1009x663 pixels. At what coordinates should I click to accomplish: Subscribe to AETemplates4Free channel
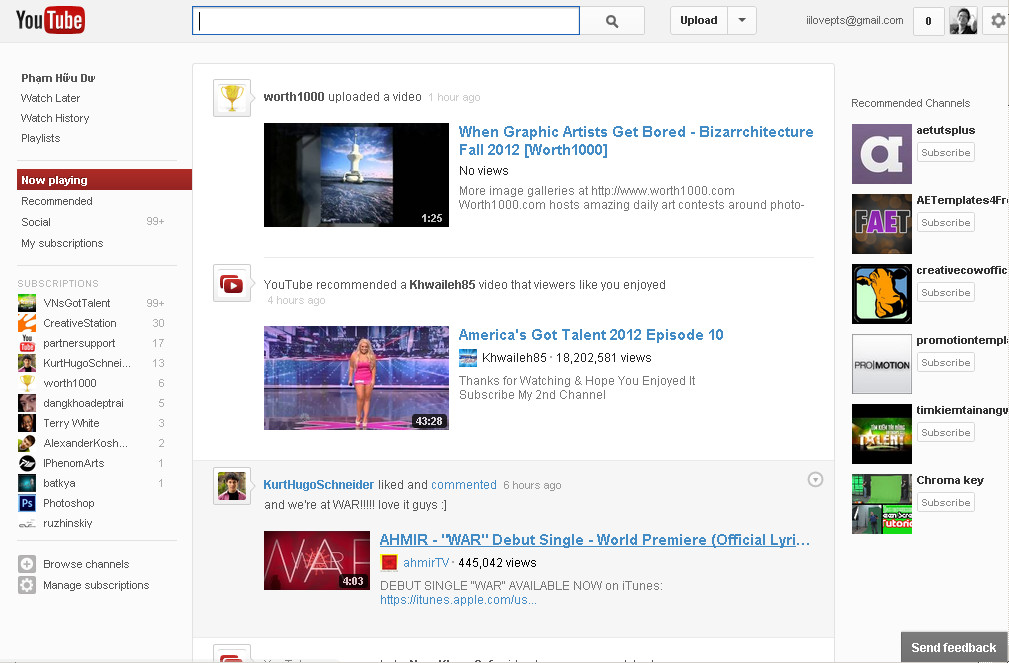[945, 223]
